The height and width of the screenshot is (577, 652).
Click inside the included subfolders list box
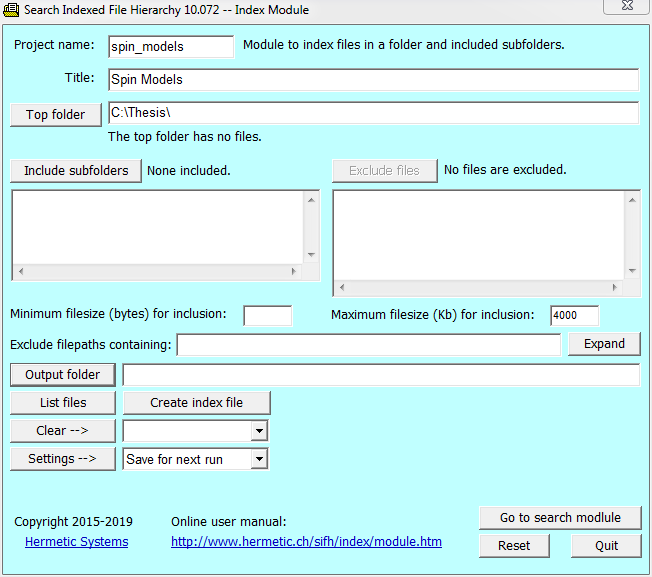158,227
